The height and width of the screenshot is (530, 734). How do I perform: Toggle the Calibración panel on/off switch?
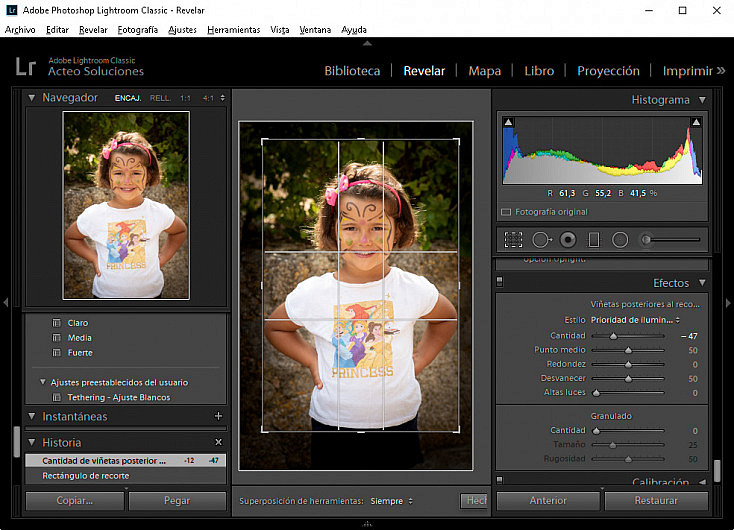(499, 479)
